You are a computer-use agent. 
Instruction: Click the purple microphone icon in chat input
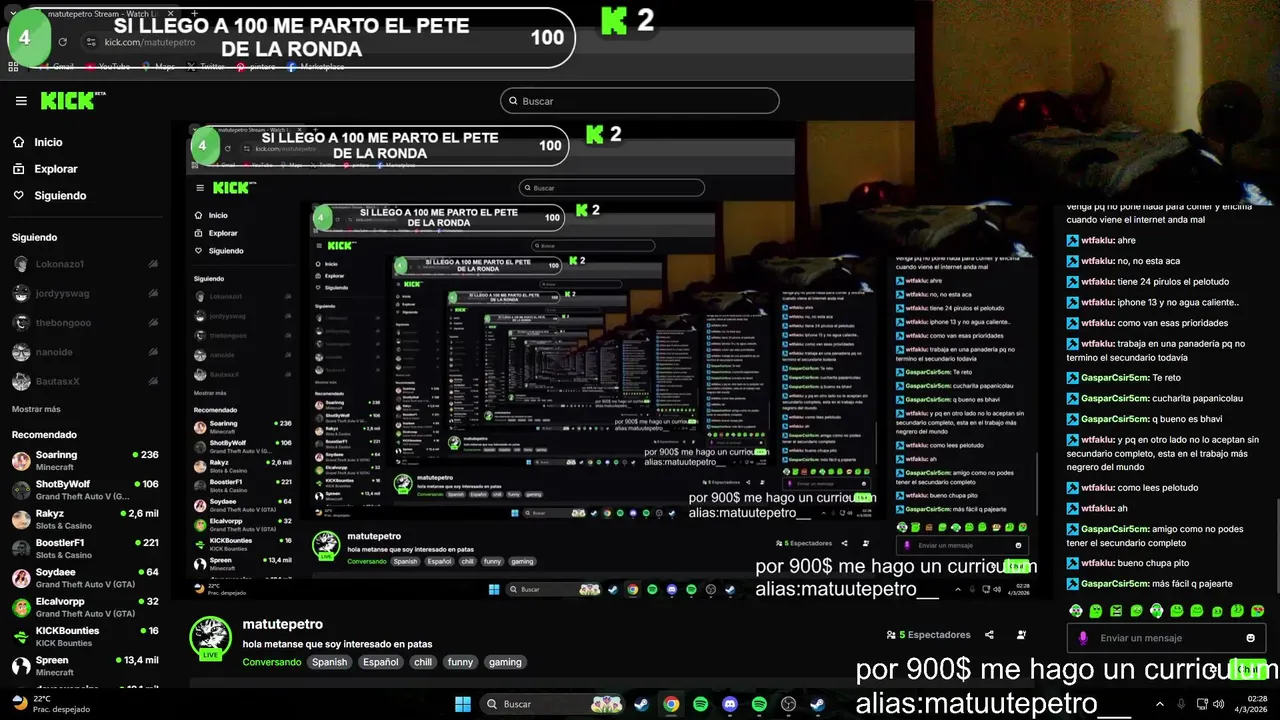[x=1082, y=638]
